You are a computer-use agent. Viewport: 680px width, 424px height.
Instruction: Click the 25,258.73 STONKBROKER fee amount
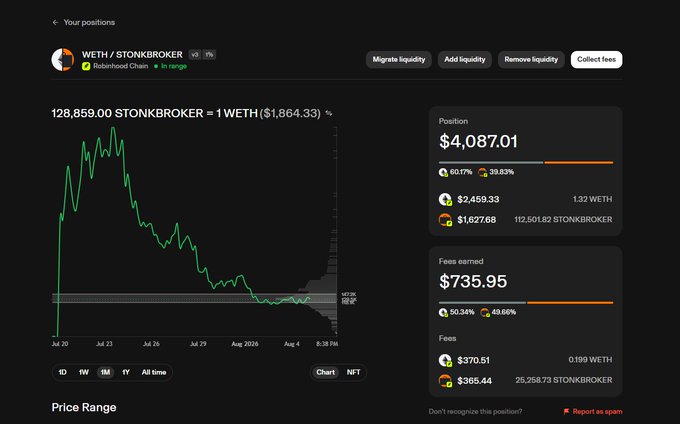564,380
